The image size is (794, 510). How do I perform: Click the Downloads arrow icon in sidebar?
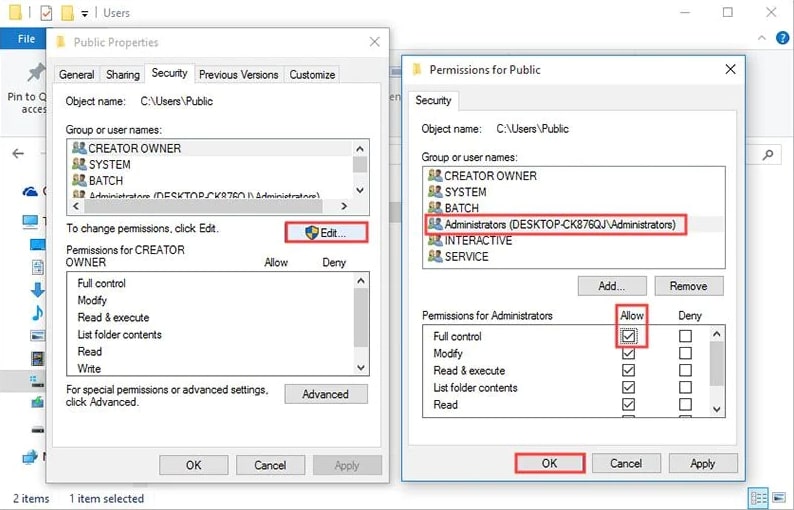37,290
